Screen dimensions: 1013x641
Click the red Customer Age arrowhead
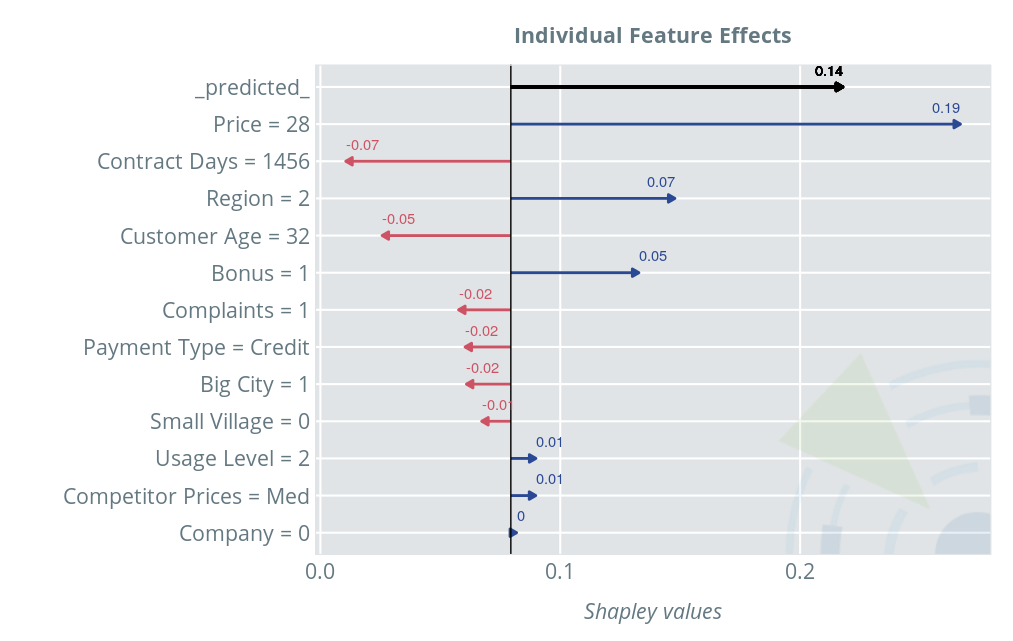385,236
